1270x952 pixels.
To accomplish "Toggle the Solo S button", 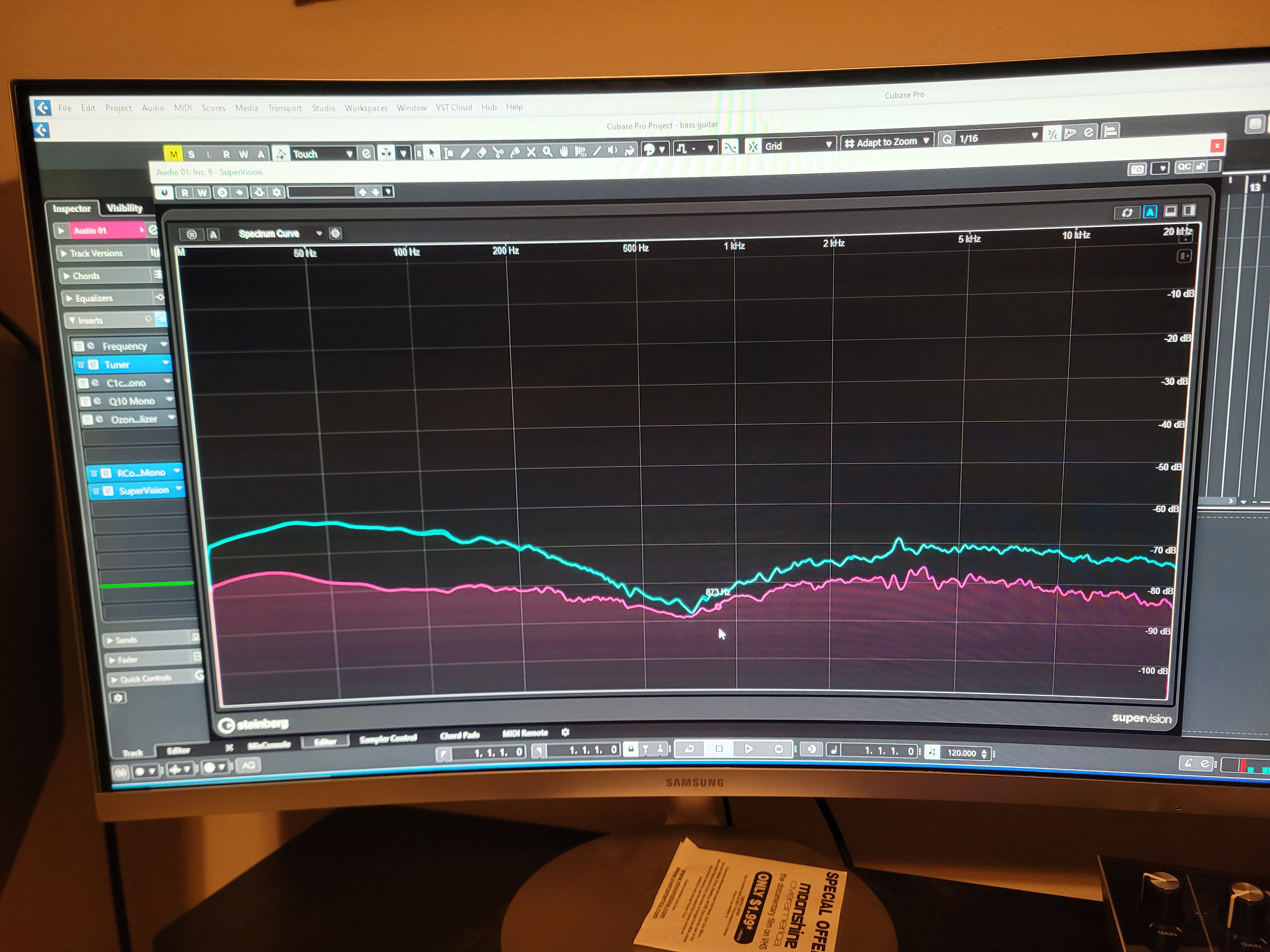I will point(191,154).
